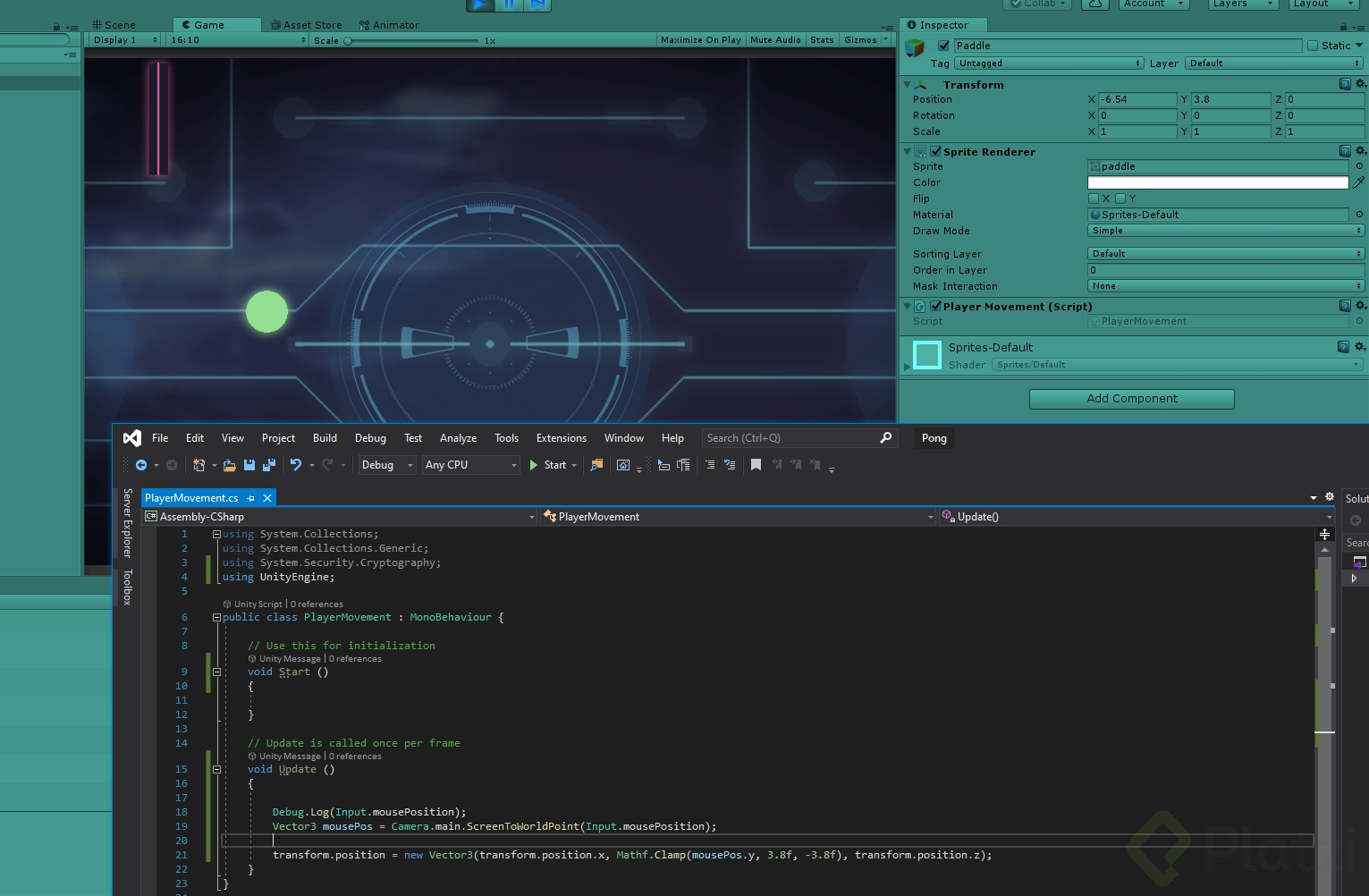Open the Unity cloud services icon

(1095, 4)
